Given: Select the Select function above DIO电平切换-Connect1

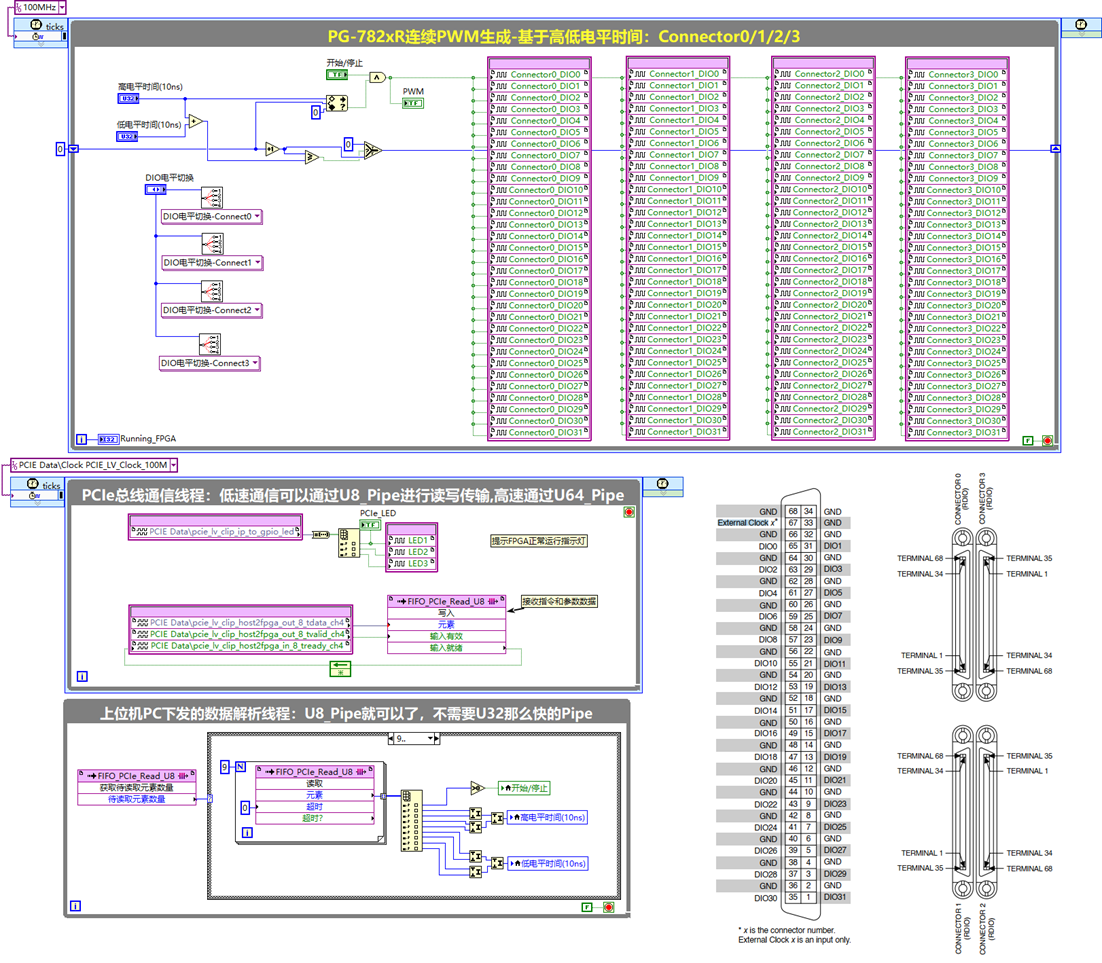Looking at the screenshot, I should click(214, 244).
